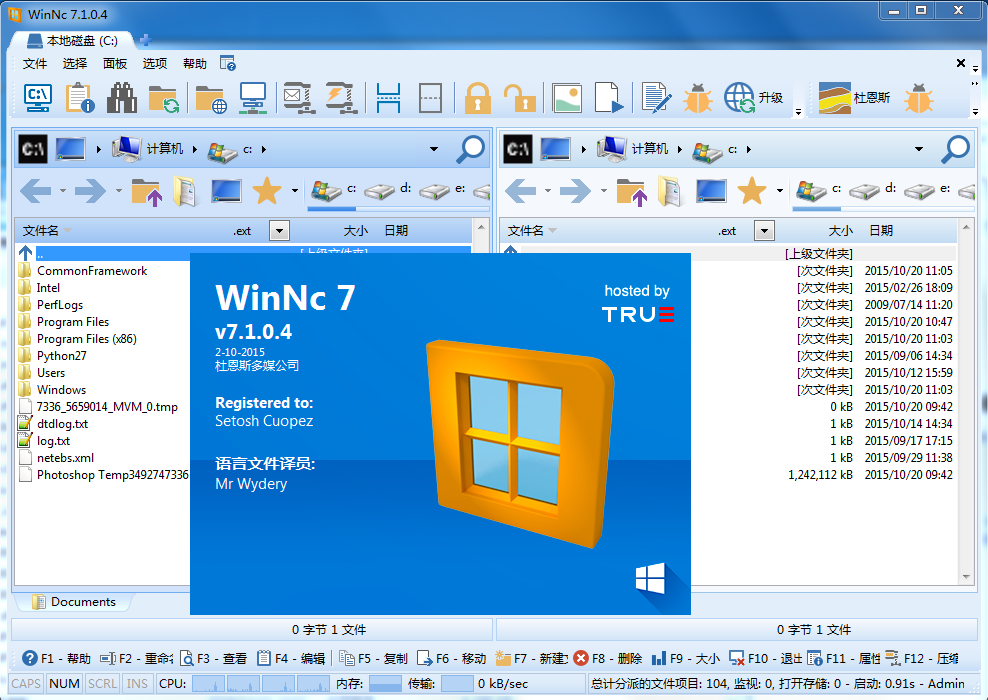Open the 文件 menu
This screenshot has width=988, height=700.
(x=35, y=64)
